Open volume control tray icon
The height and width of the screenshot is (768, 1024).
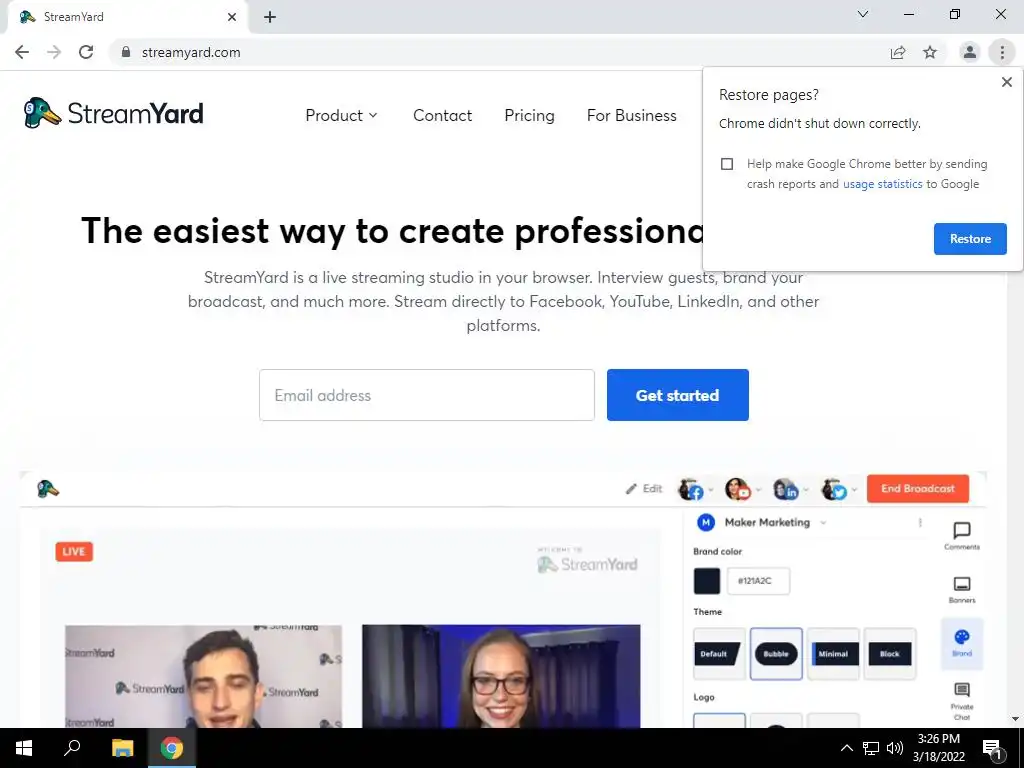(x=895, y=748)
